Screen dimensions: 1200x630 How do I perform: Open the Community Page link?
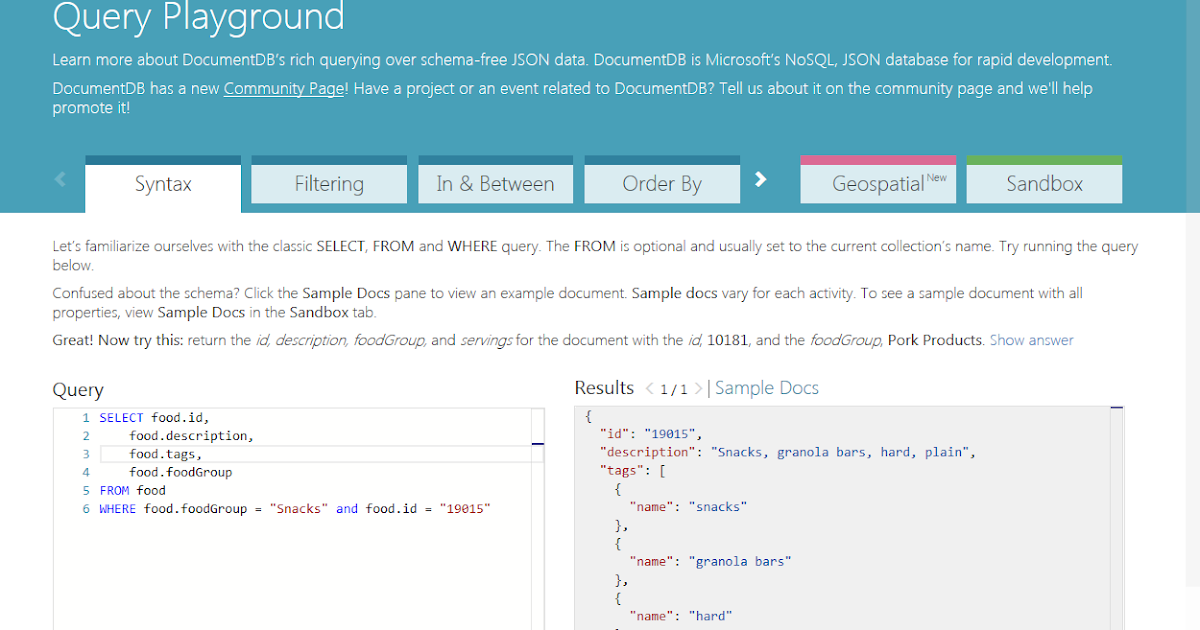(283, 88)
